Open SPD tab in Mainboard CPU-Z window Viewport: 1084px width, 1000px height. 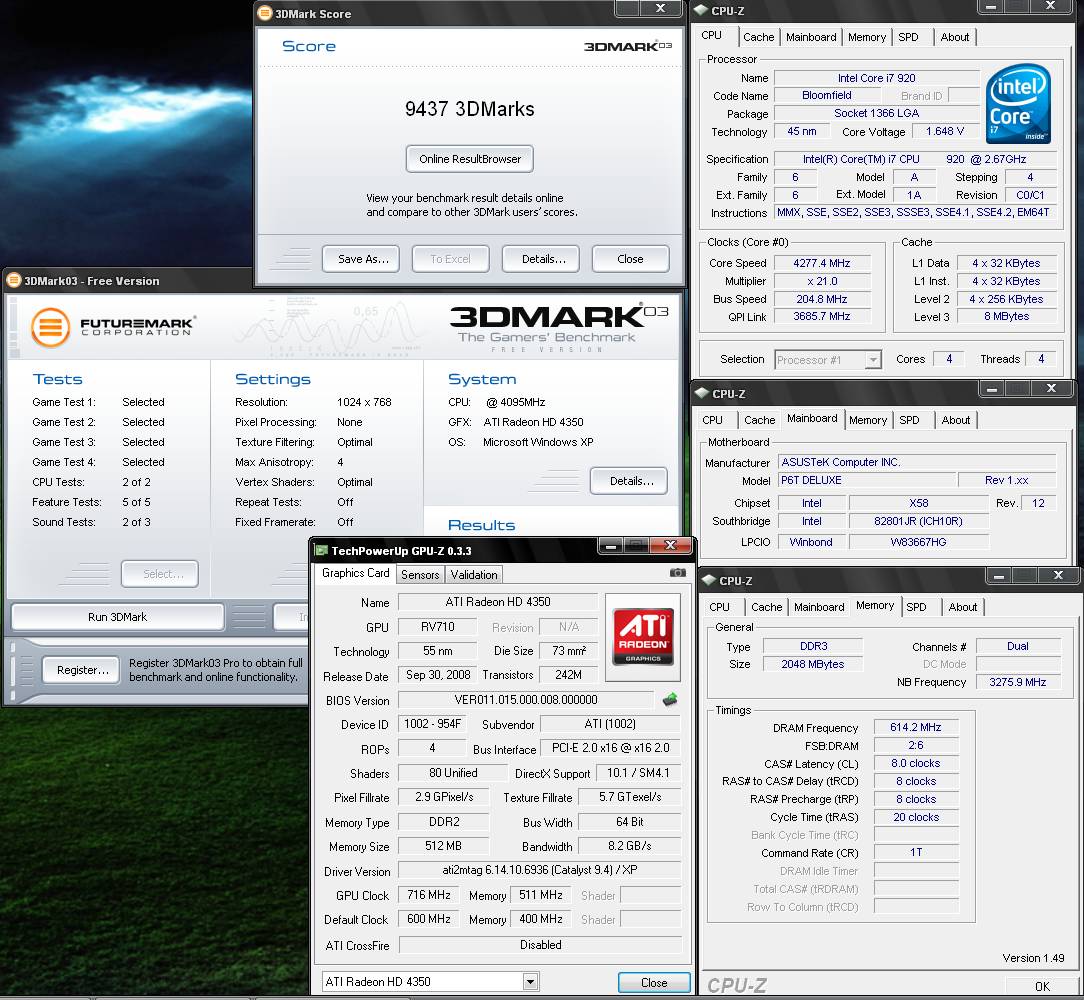(909, 420)
